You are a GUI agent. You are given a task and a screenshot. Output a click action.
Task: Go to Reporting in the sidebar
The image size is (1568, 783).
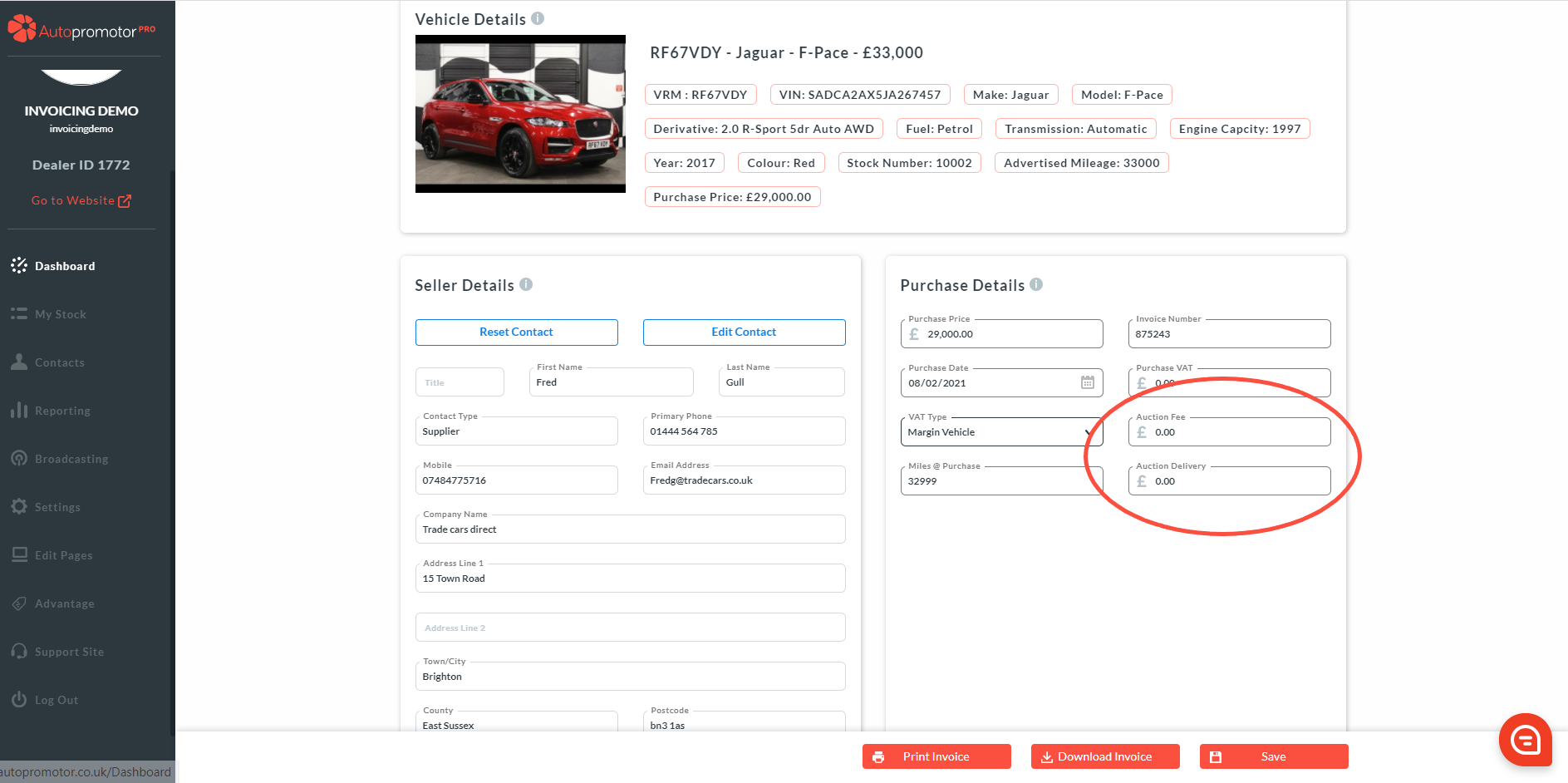(62, 411)
